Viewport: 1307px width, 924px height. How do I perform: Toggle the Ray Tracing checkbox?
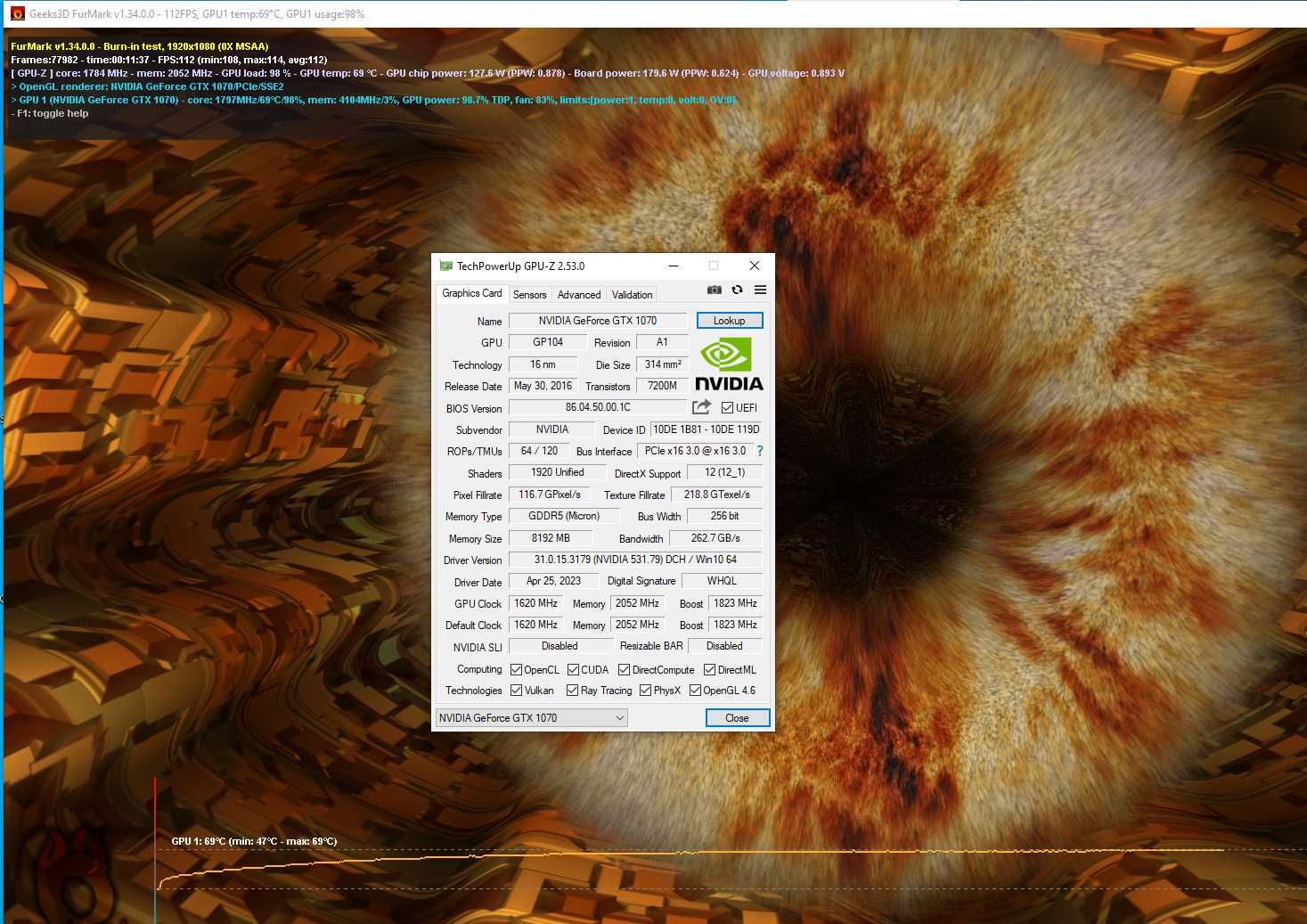pyautogui.click(x=572, y=691)
